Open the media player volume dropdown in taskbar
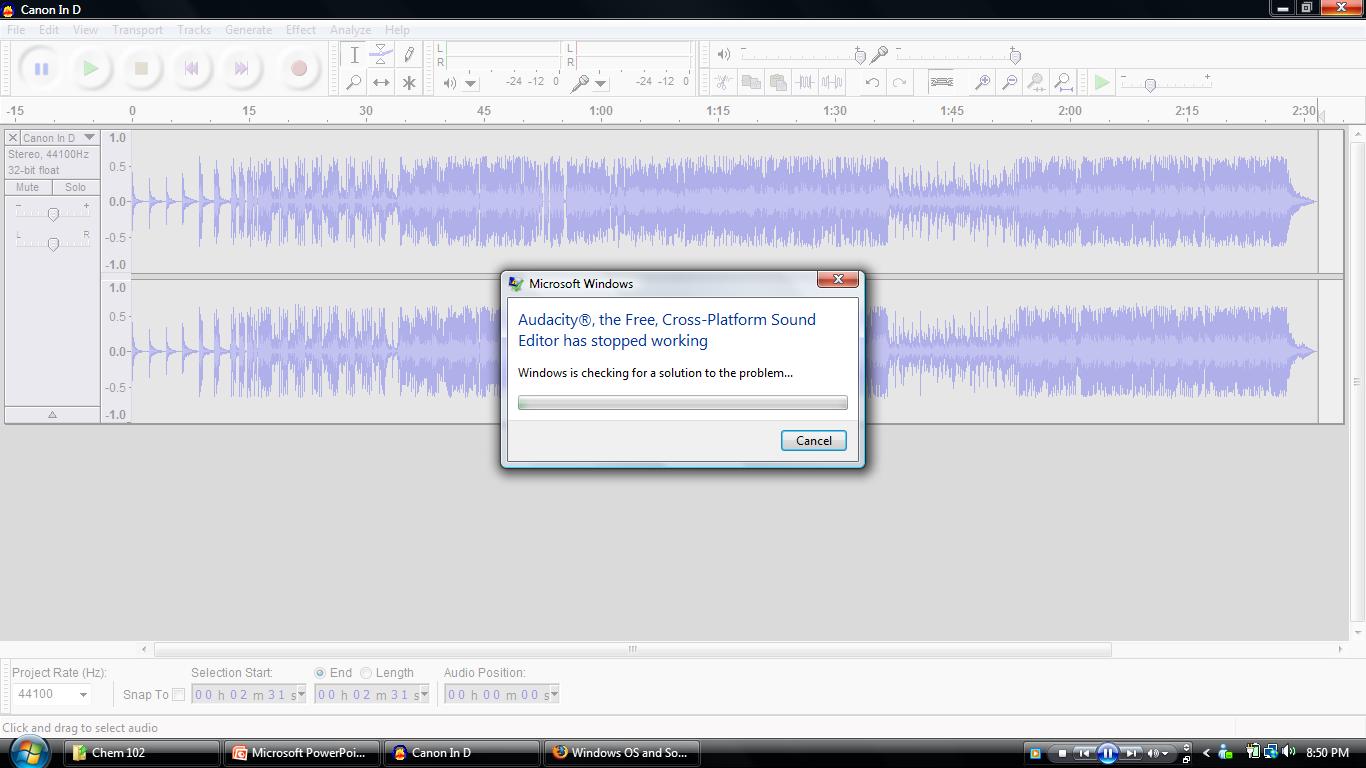The width and height of the screenshot is (1366, 768). pyautogui.click(x=1165, y=754)
